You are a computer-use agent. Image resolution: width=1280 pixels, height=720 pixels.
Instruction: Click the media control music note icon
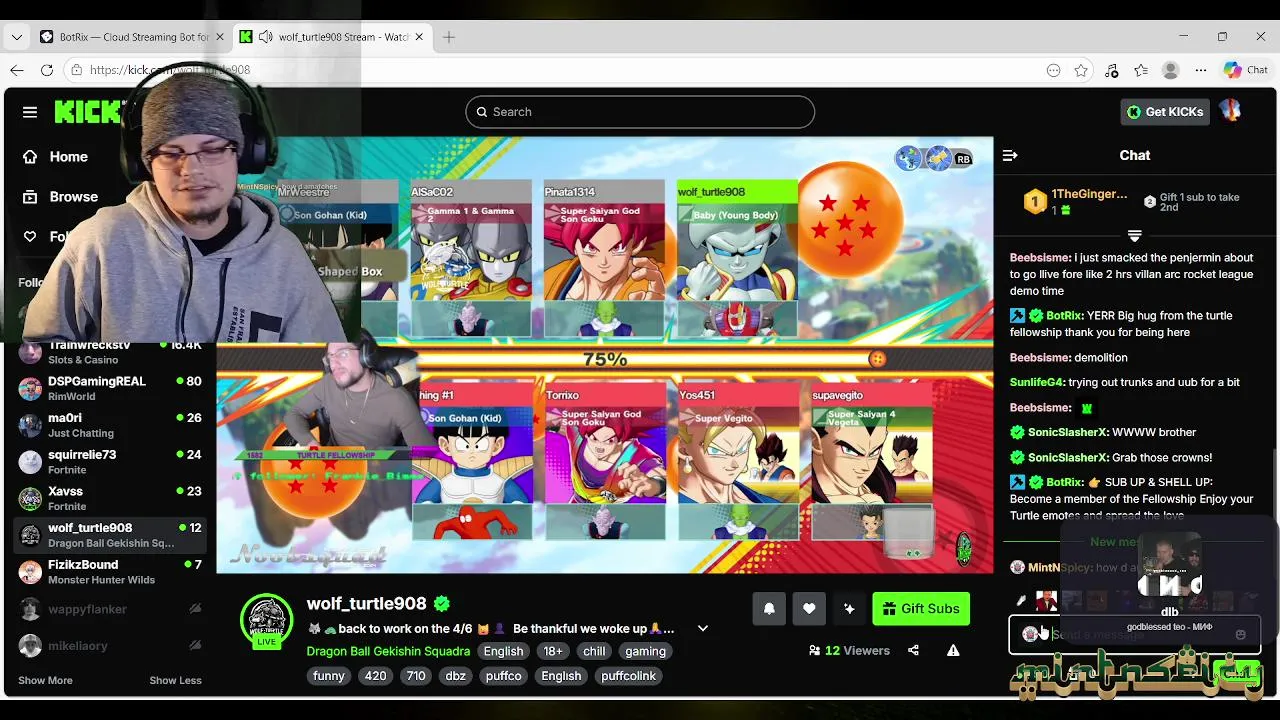(x=1111, y=70)
